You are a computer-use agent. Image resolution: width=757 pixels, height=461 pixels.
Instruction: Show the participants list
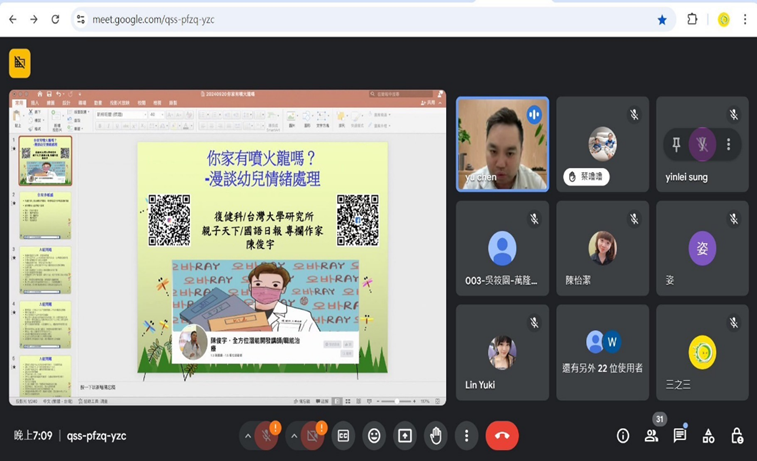(652, 436)
